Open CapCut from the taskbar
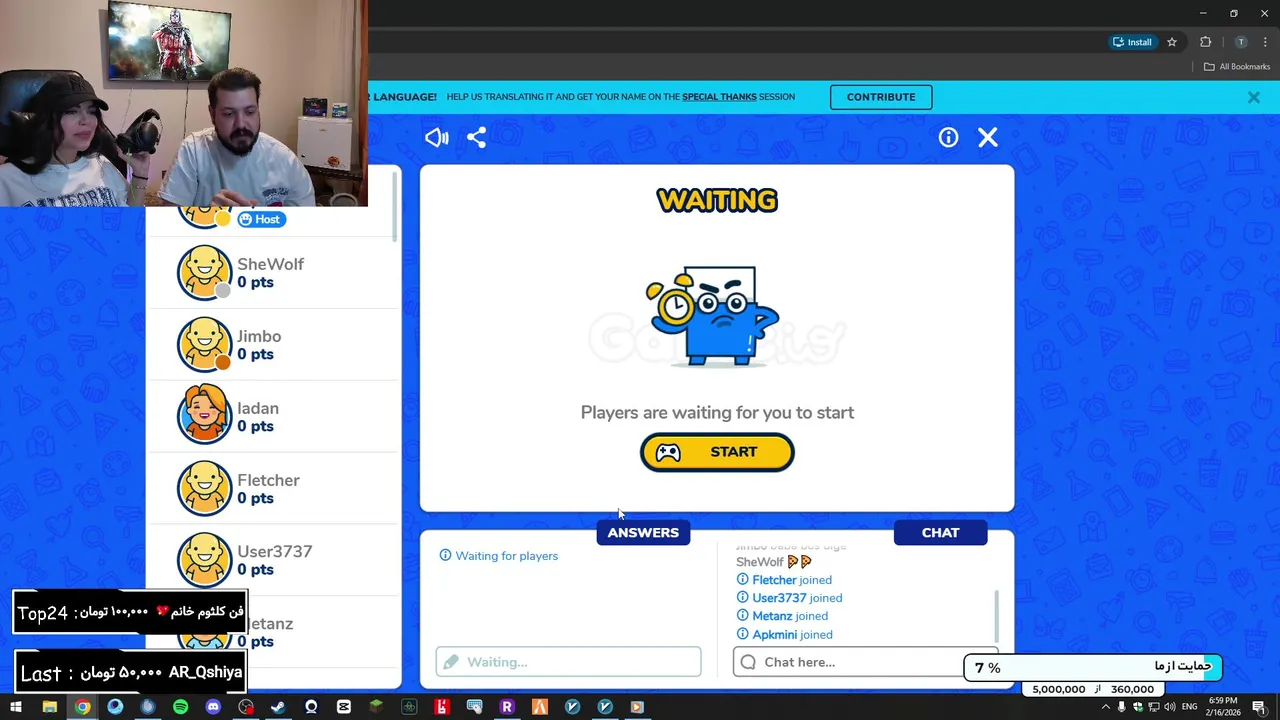Screen dimensions: 1280x720 344,707
